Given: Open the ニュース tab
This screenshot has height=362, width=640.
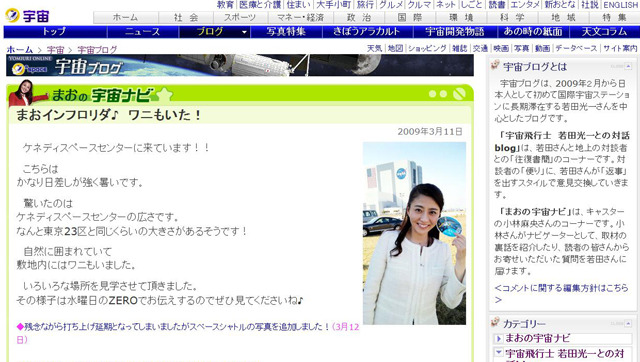Looking at the screenshot, I should (142, 31).
